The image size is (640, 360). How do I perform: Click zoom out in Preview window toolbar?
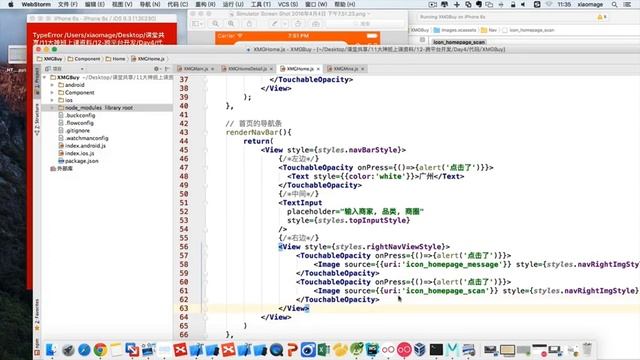click(216, 24)
